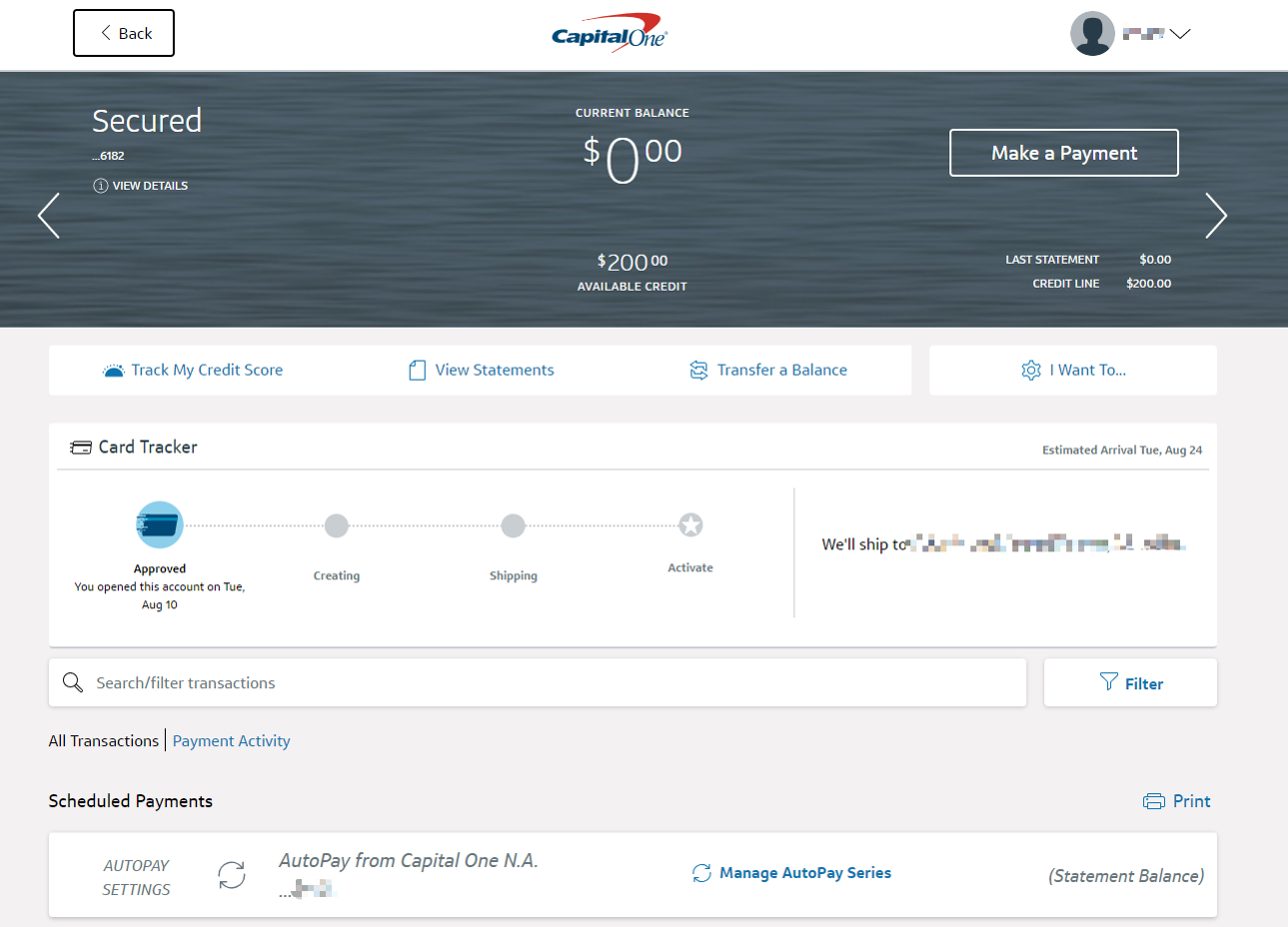Click the AutoPay recurring arrows icon
Image resolution: width=1288 pixels, height=927 pixels.
click(232, 875)
